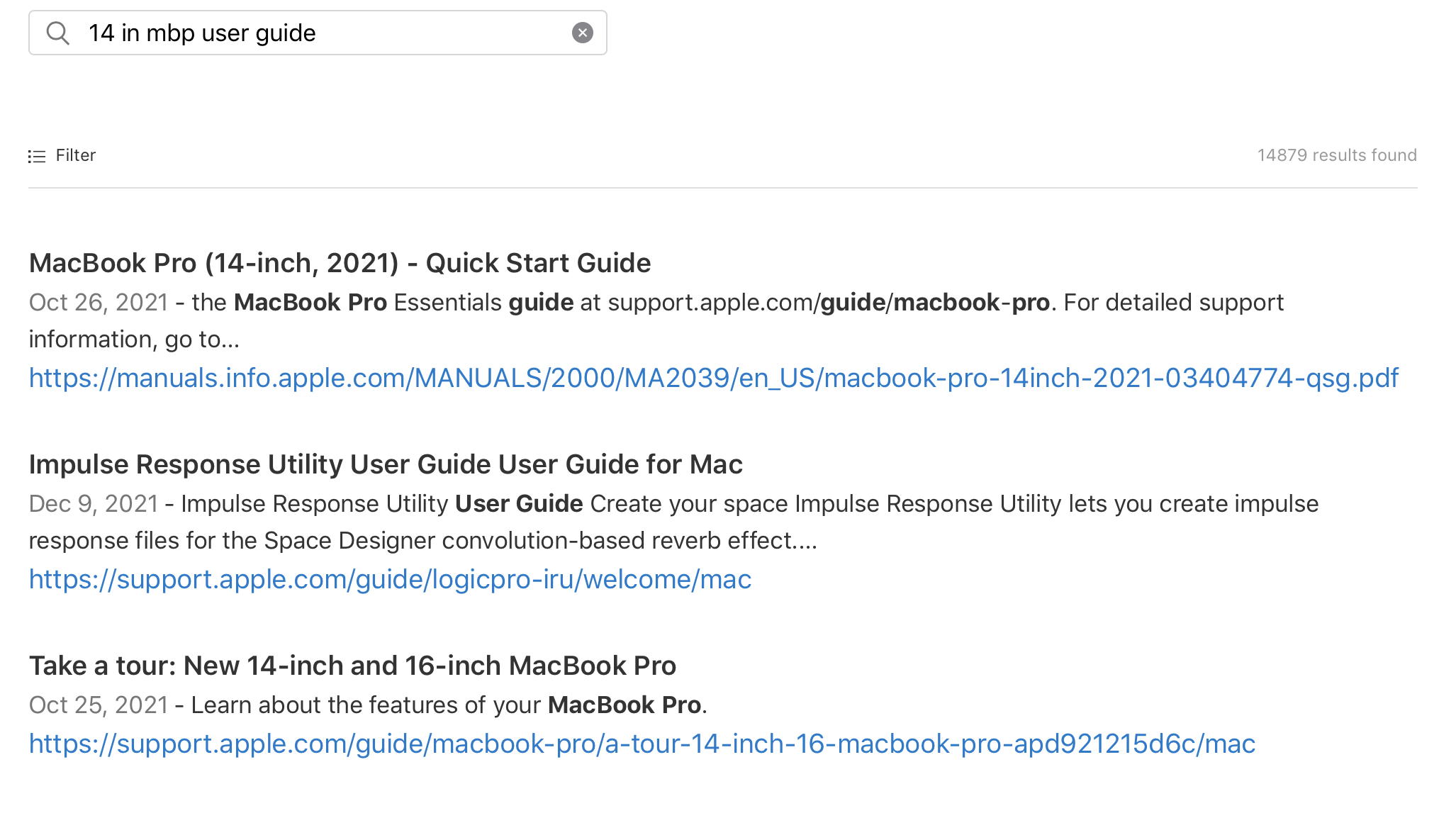Clear the search field with the X button
1456x818 pixels.
pos(582,33)
